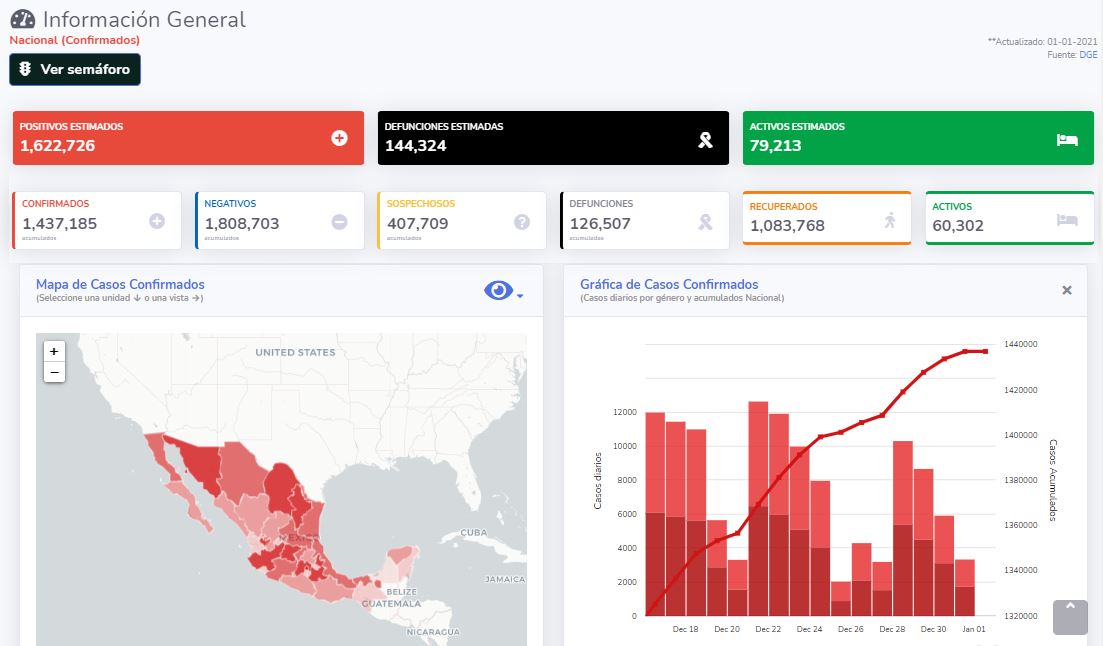Click the scroll-to-top arrow button
Image resolution: width=1103 pixels, height=646 pixels.
point(1070,616)
